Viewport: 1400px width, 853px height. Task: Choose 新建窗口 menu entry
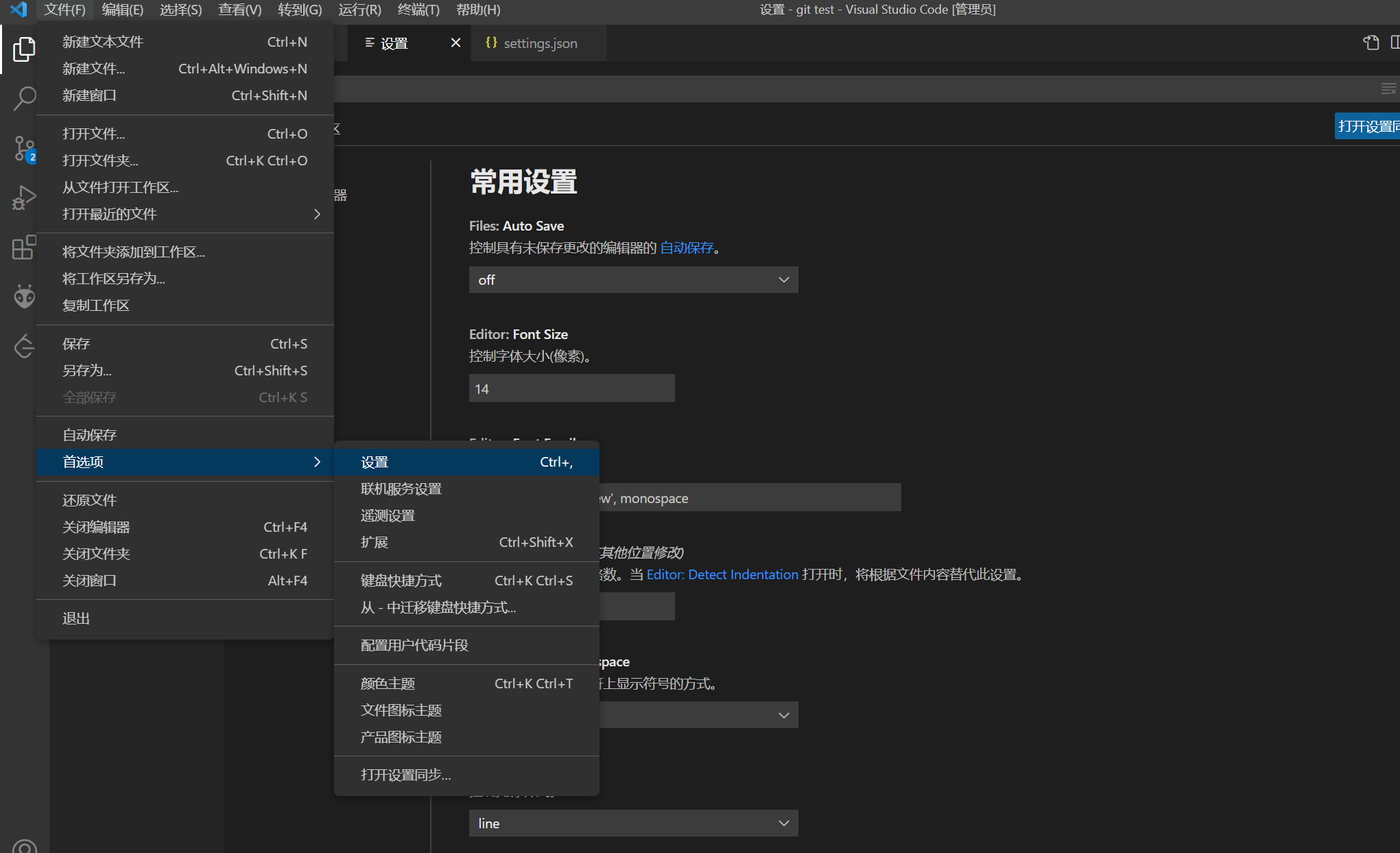[185, 95]
